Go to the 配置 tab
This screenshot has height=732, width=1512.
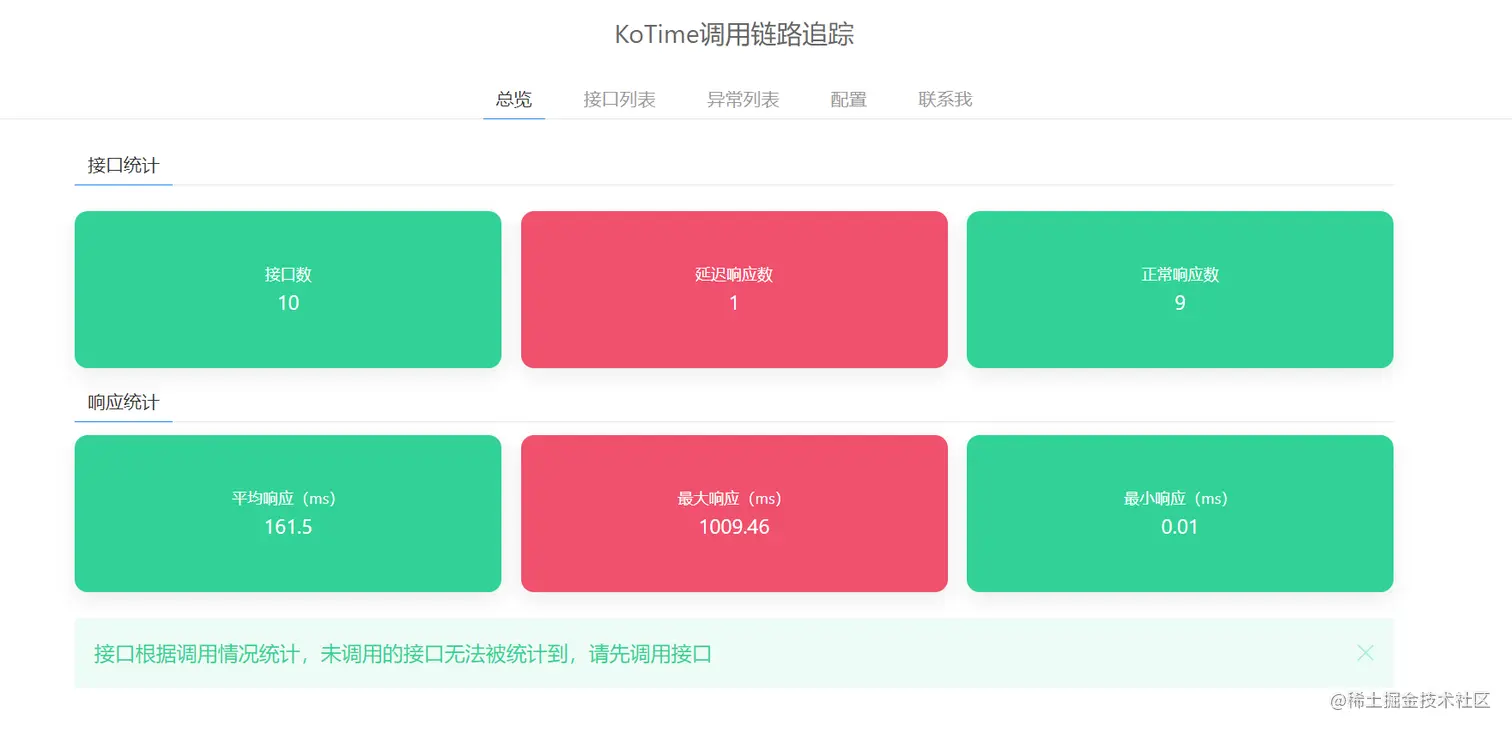click(x=849, y=99)
